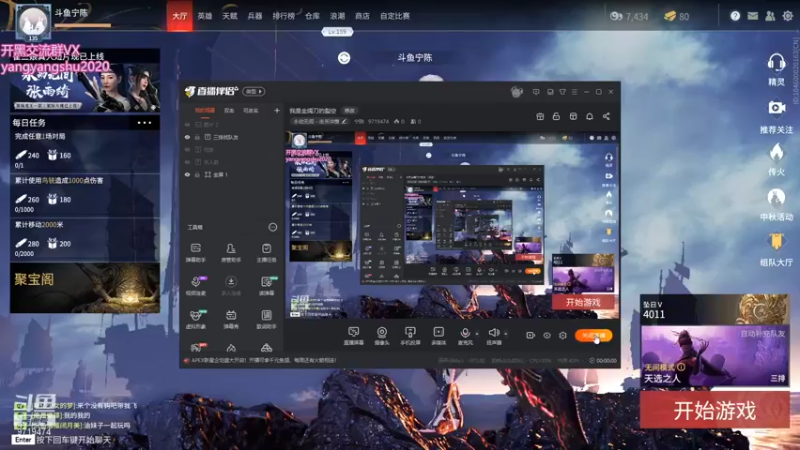The height and width of the screenshot is (450, 800).
Task: Toggle visibility of the 全屏 1 source
Action: [187, 174]
